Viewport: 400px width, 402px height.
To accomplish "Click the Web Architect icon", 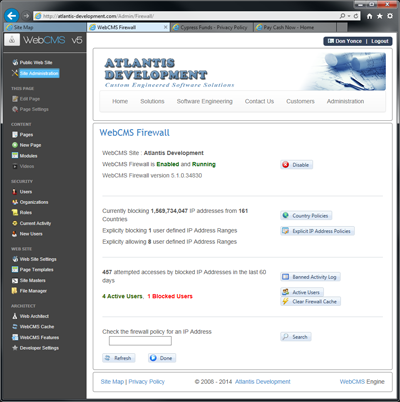I will tap(15, 316).
